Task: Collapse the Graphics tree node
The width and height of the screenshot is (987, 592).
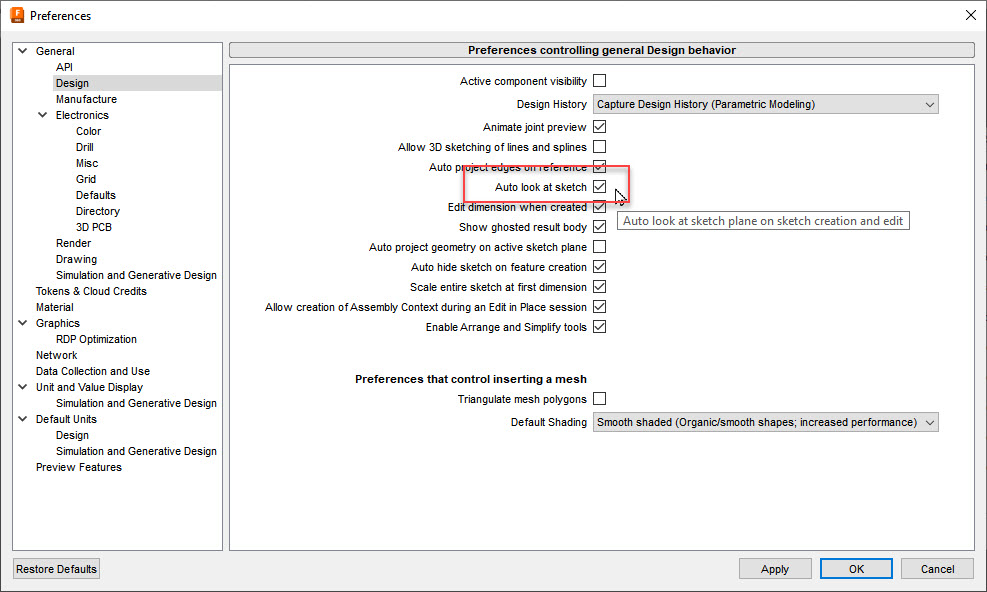Action: pos(23,323)
